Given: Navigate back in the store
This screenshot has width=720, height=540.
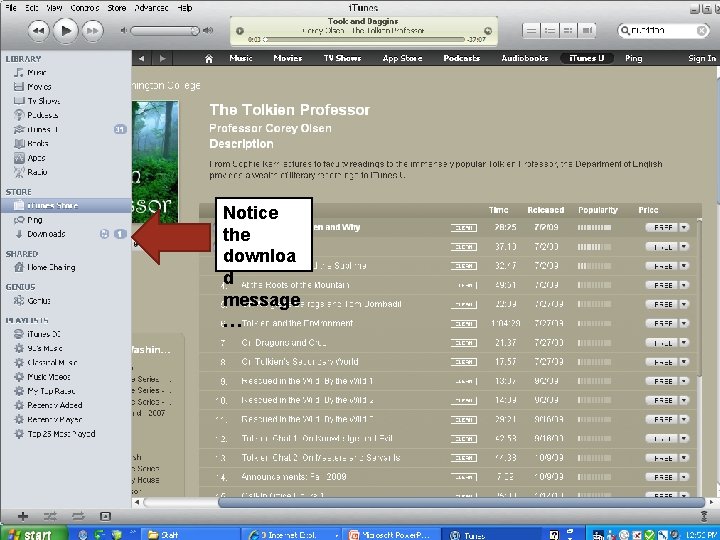Looking at the screenshot, I should [x=142, y=58].
